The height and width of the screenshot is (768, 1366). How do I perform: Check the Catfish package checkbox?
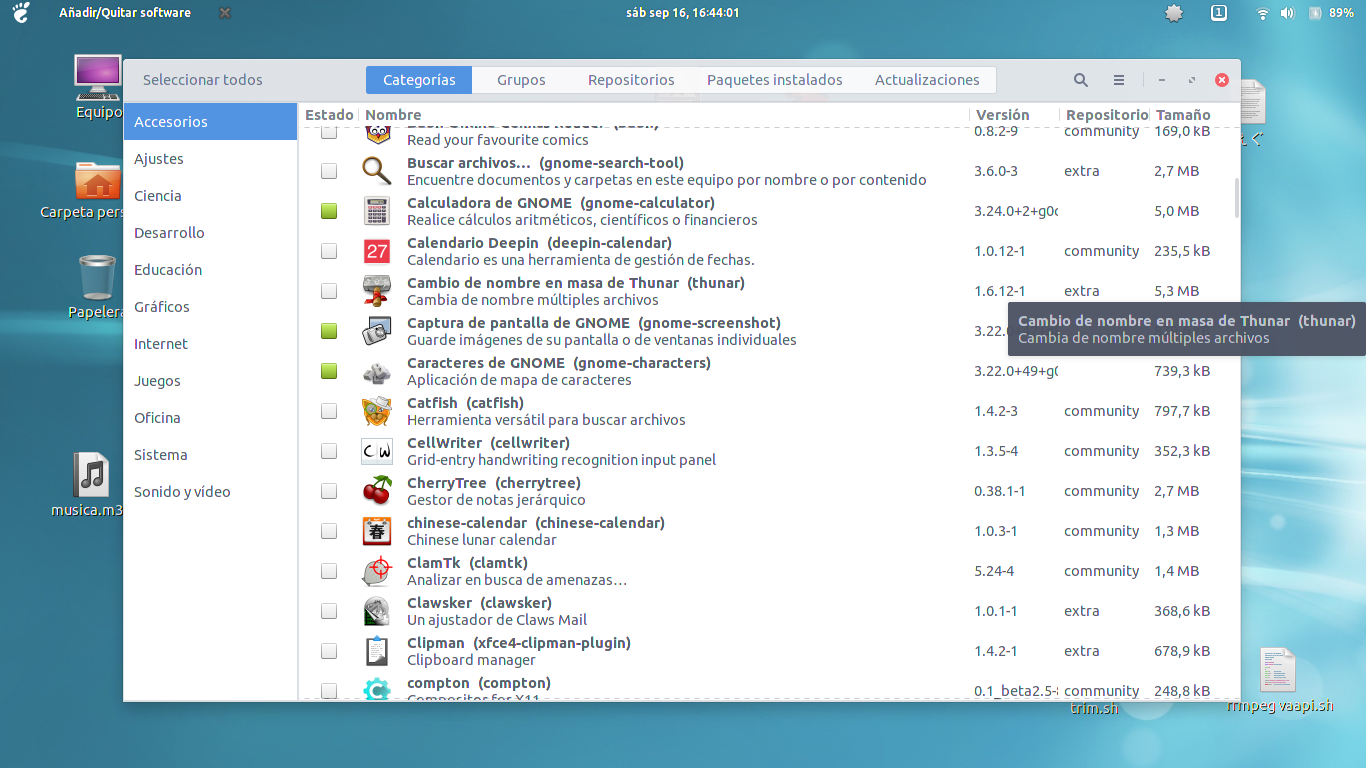tap(329, 411)
